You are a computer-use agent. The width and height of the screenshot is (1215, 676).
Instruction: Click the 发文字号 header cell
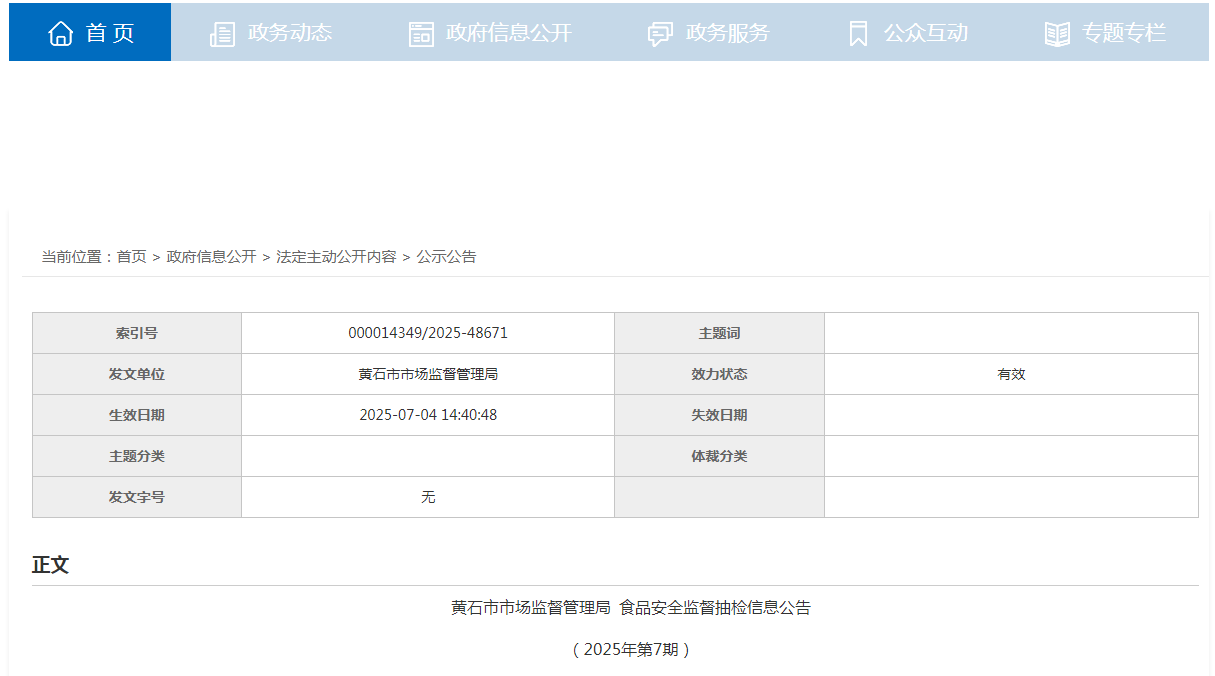[x=137, y=497]
